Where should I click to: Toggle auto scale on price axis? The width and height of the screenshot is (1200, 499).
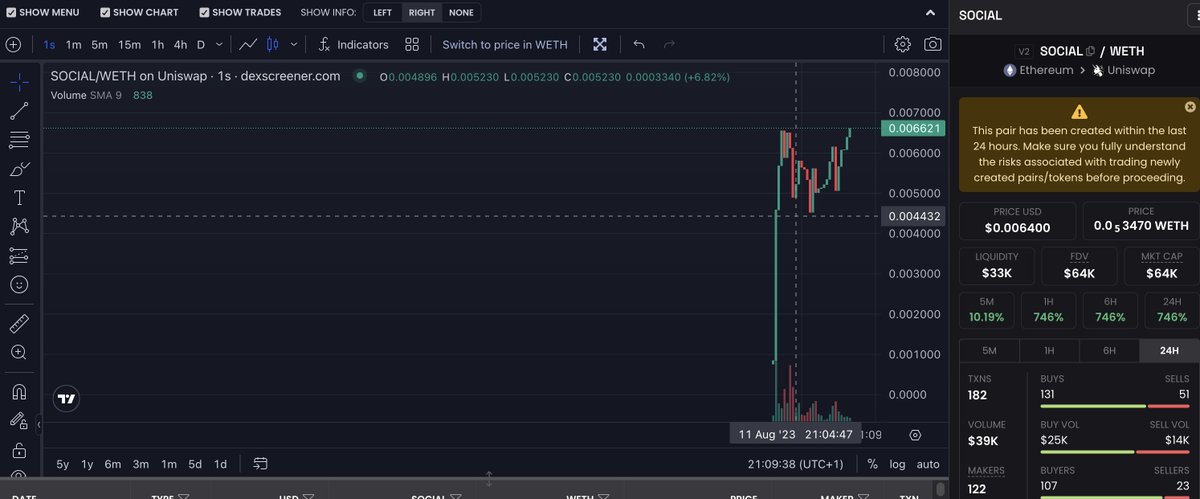928,464
